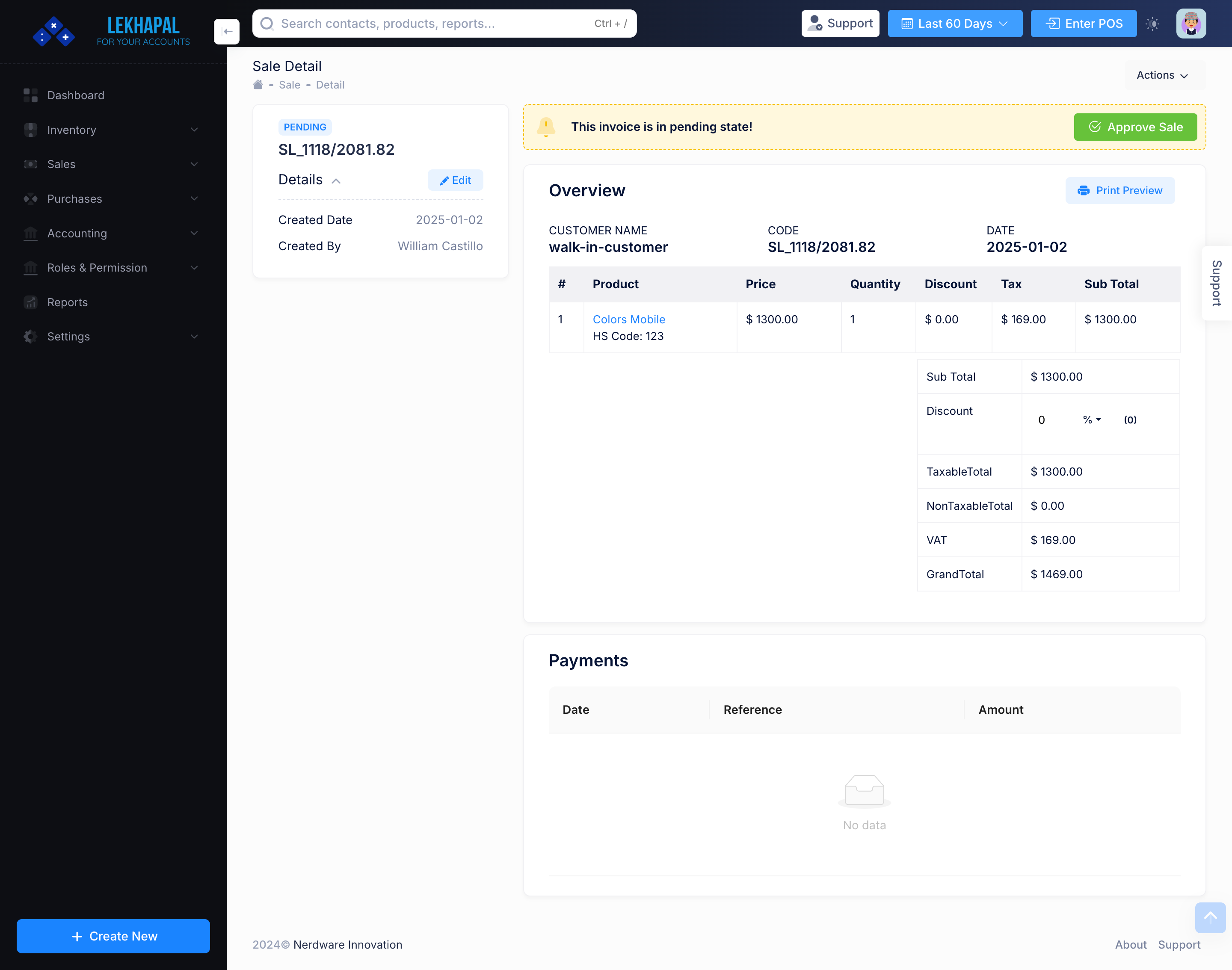Select the Purchases sidebar icon
The width and height of the screenshot is (1232, 970).
tap(30, 199)
